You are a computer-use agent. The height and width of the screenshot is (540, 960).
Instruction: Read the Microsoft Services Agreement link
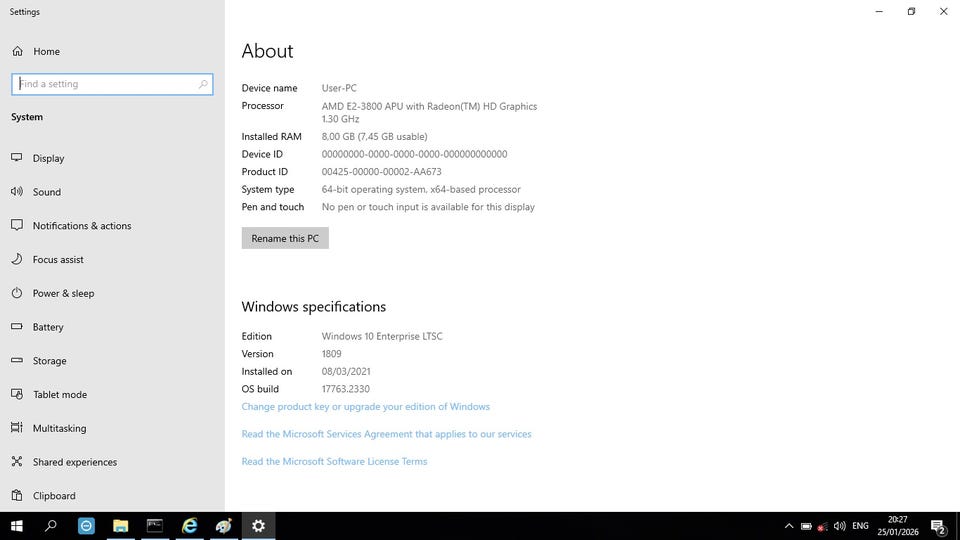(386, 433)
